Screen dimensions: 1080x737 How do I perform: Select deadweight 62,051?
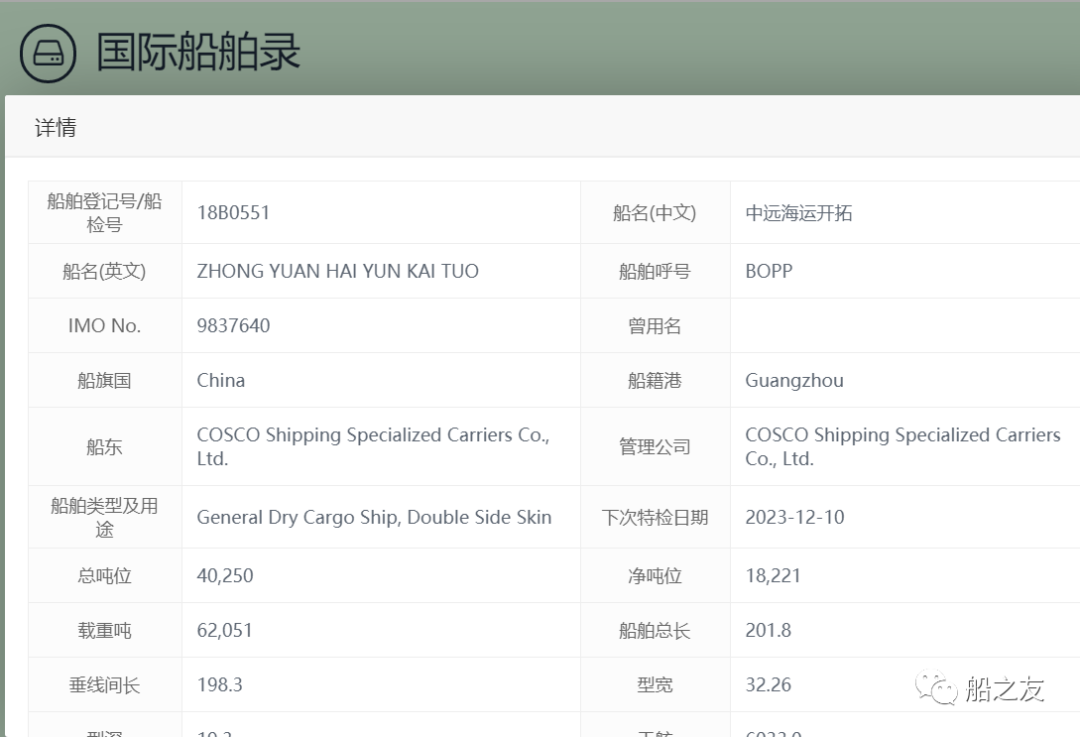tap(225, 630)
